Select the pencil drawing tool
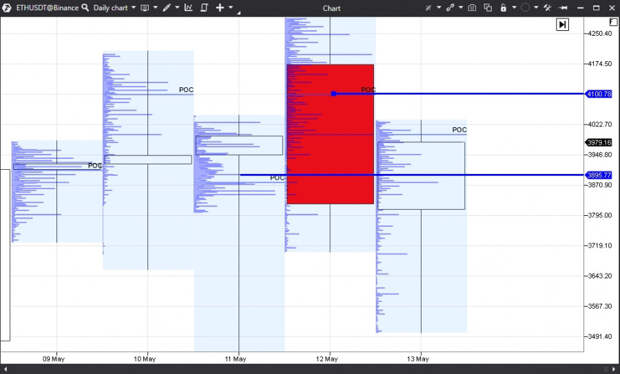The width and height of the screenshot is (620, 374). coord(166,8)
